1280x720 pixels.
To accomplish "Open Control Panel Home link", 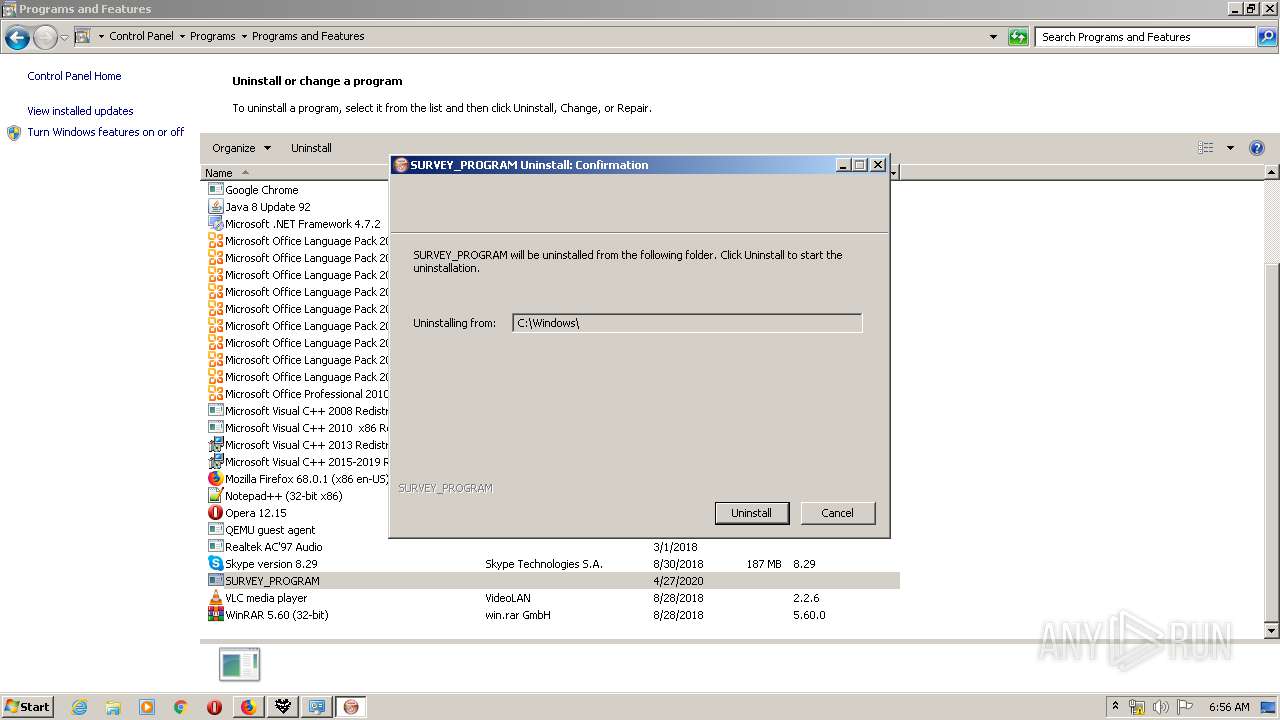I will (x=74, y=76).
